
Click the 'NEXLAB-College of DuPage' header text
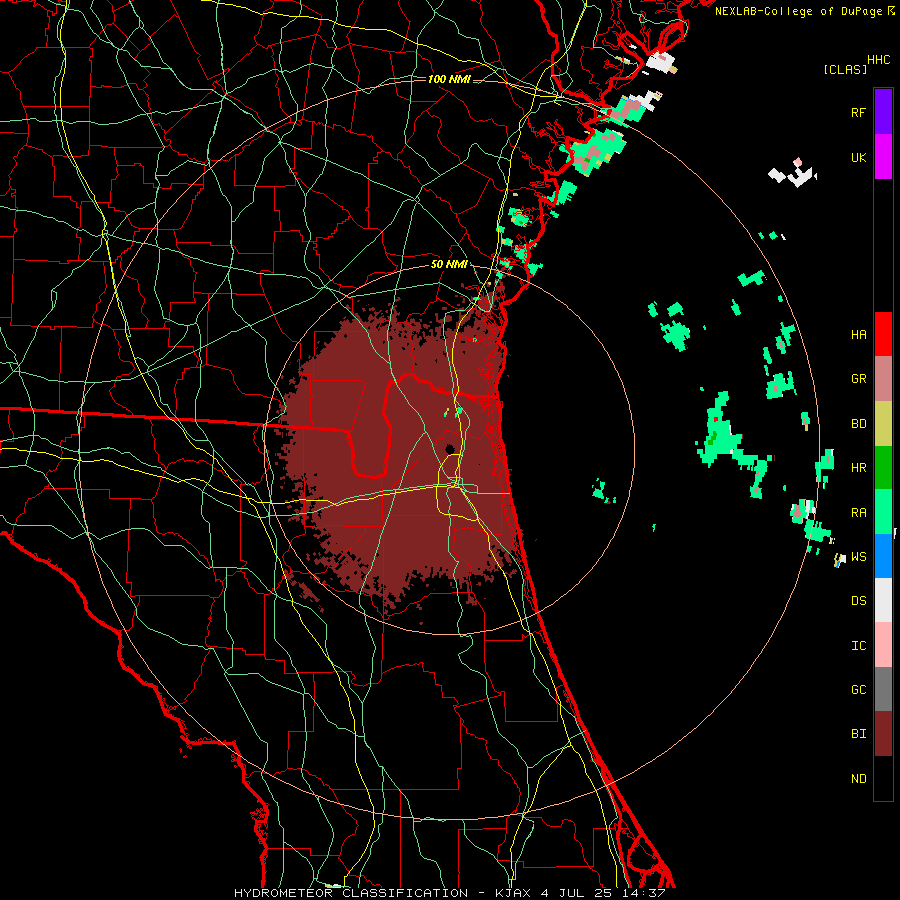798,11
